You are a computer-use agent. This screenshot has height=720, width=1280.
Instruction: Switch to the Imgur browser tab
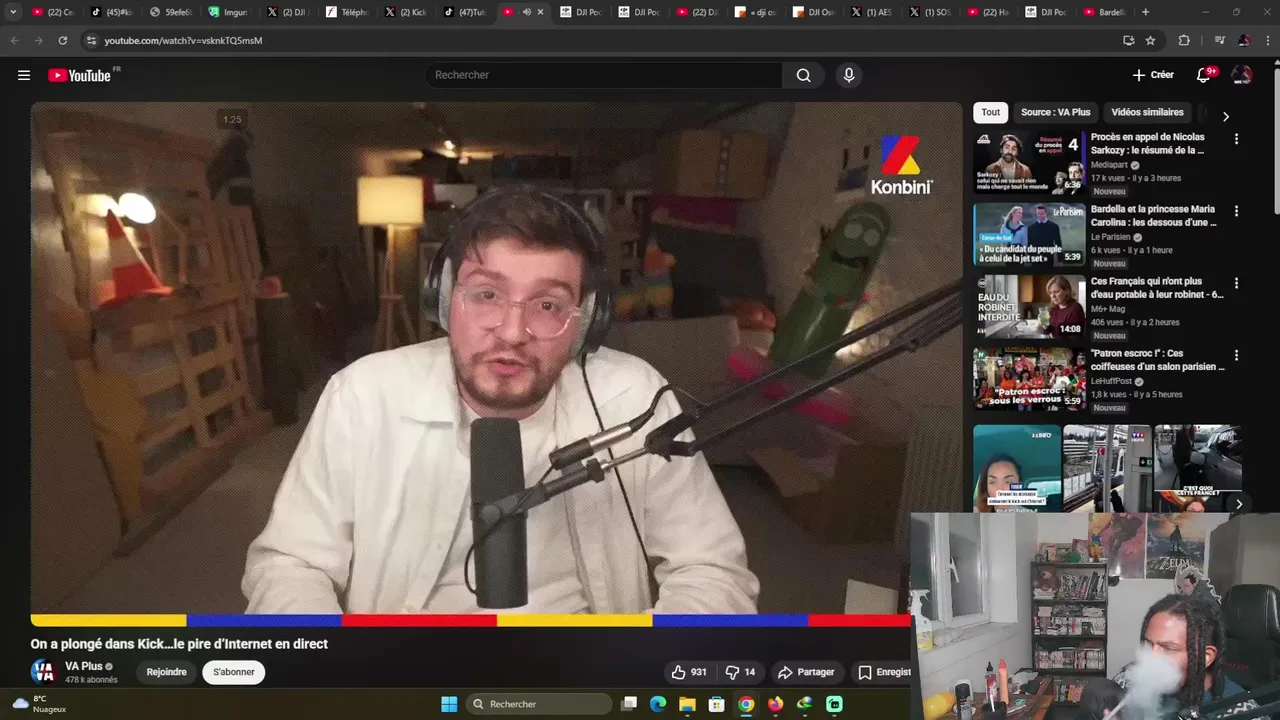(229, 12)
